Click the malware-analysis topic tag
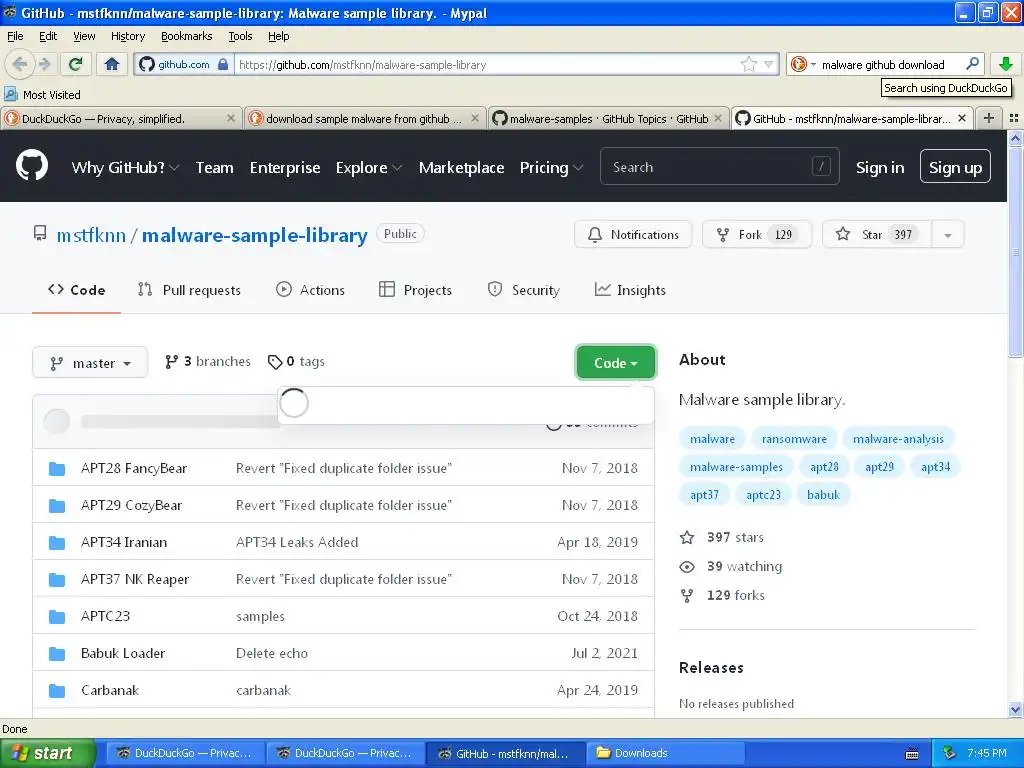This screenshot has width=1024, height=768. pyautogui.click(x=898, y=439)
